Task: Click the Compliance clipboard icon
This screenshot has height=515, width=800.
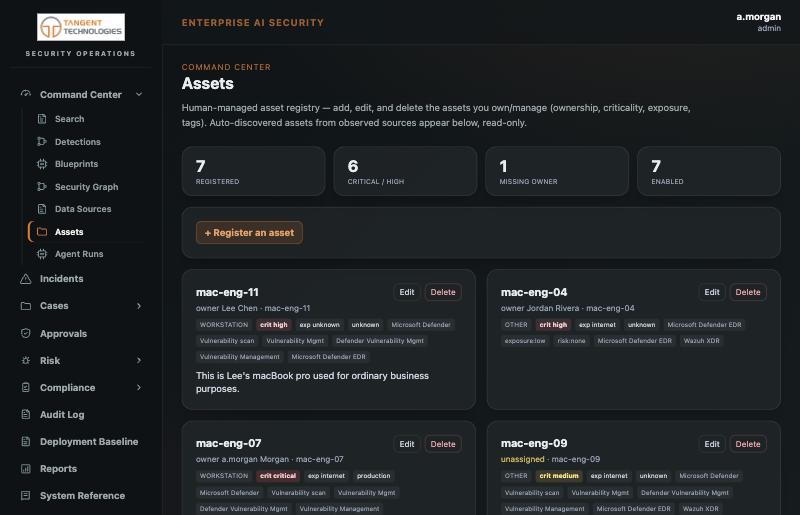Action: pos(26,387)
